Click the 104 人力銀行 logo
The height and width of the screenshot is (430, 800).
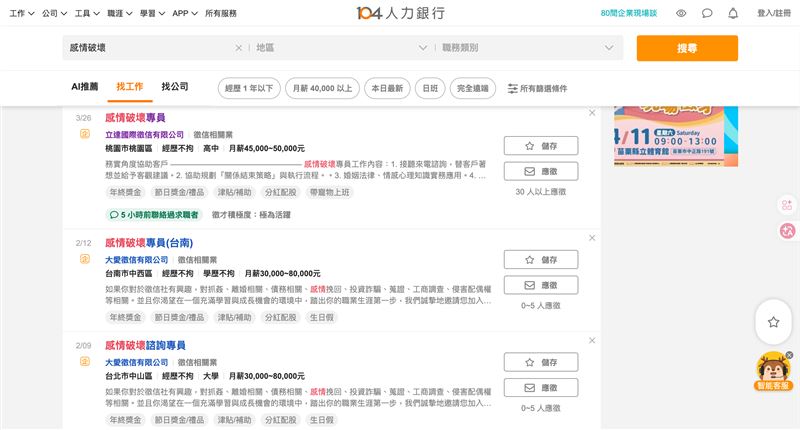click(400, 13)
